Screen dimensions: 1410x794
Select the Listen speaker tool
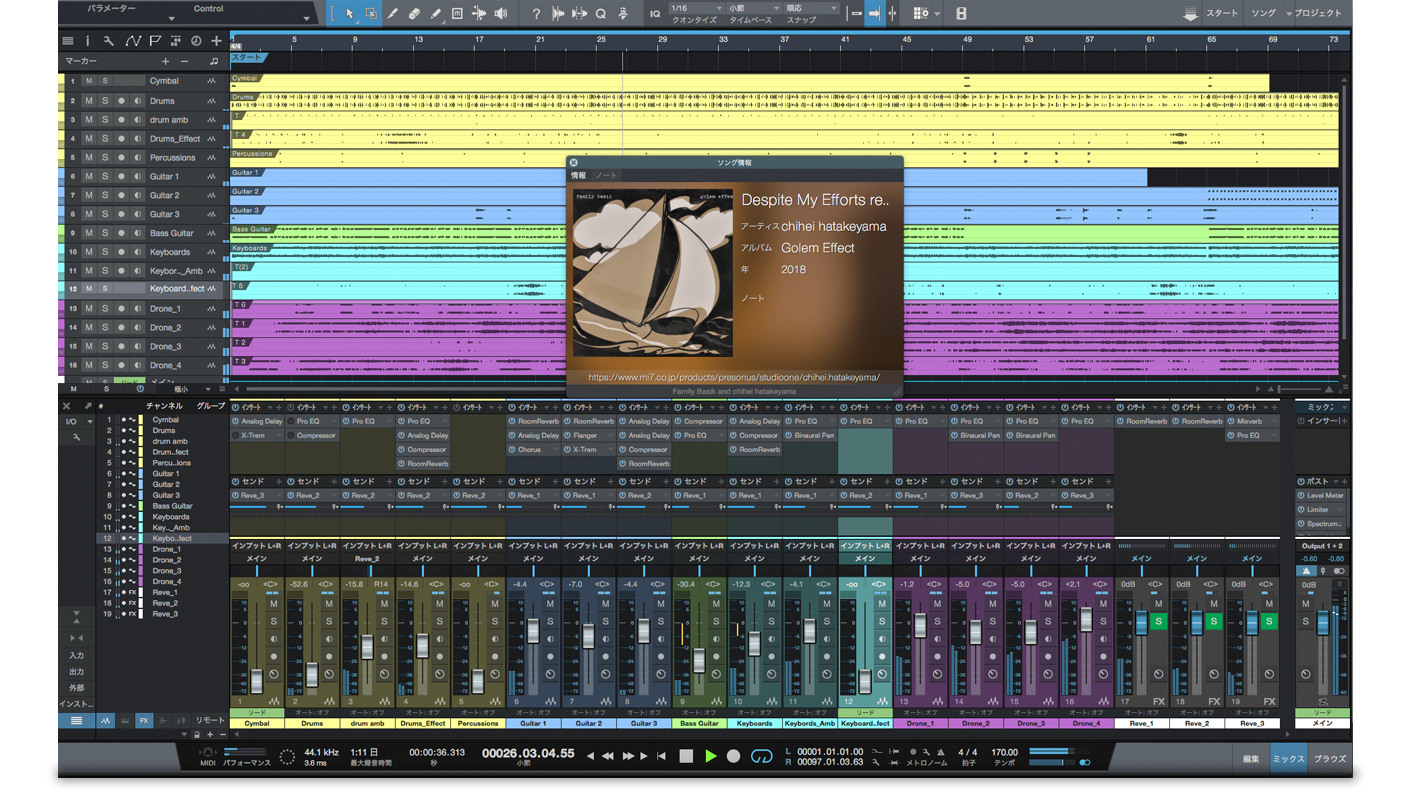point(500,14)
